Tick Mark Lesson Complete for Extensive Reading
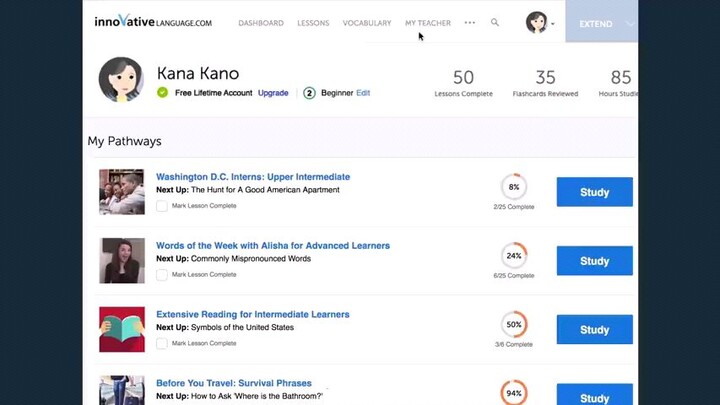The width and height of the screenshot is (720, 405). 162,343
